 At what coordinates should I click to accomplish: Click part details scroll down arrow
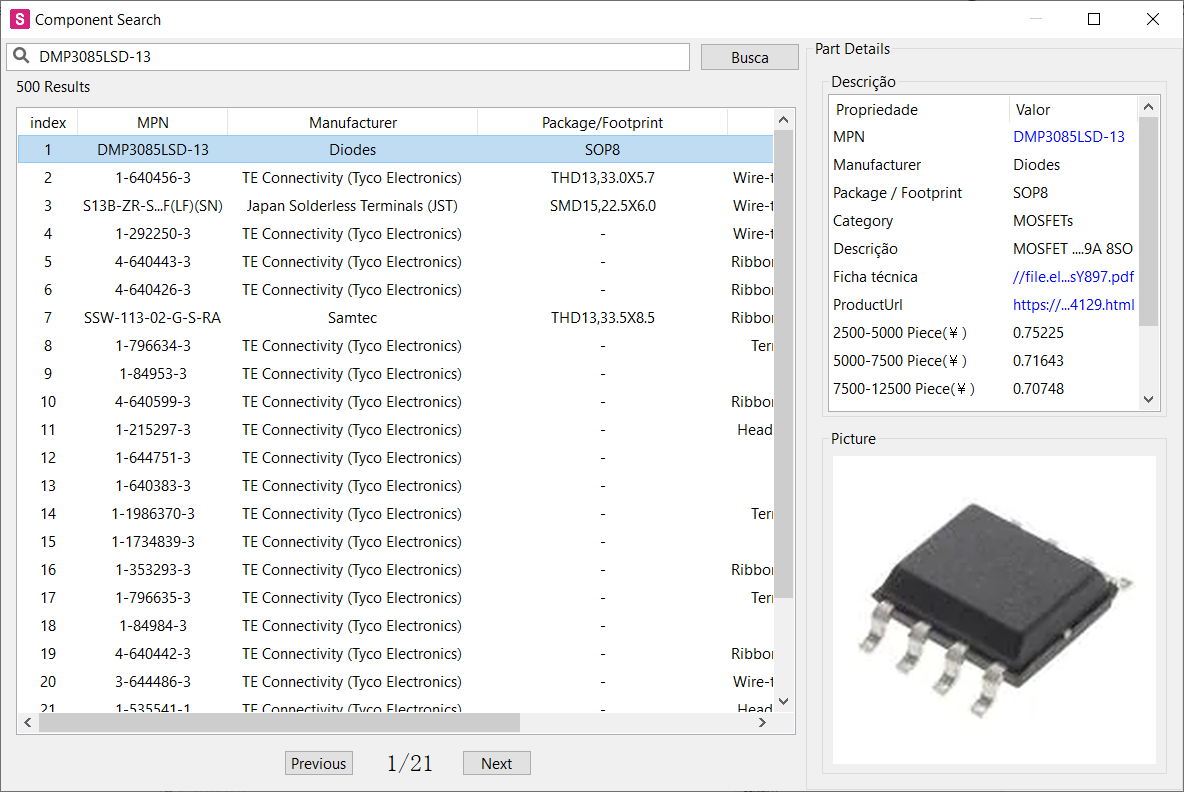pos(1149,399)
